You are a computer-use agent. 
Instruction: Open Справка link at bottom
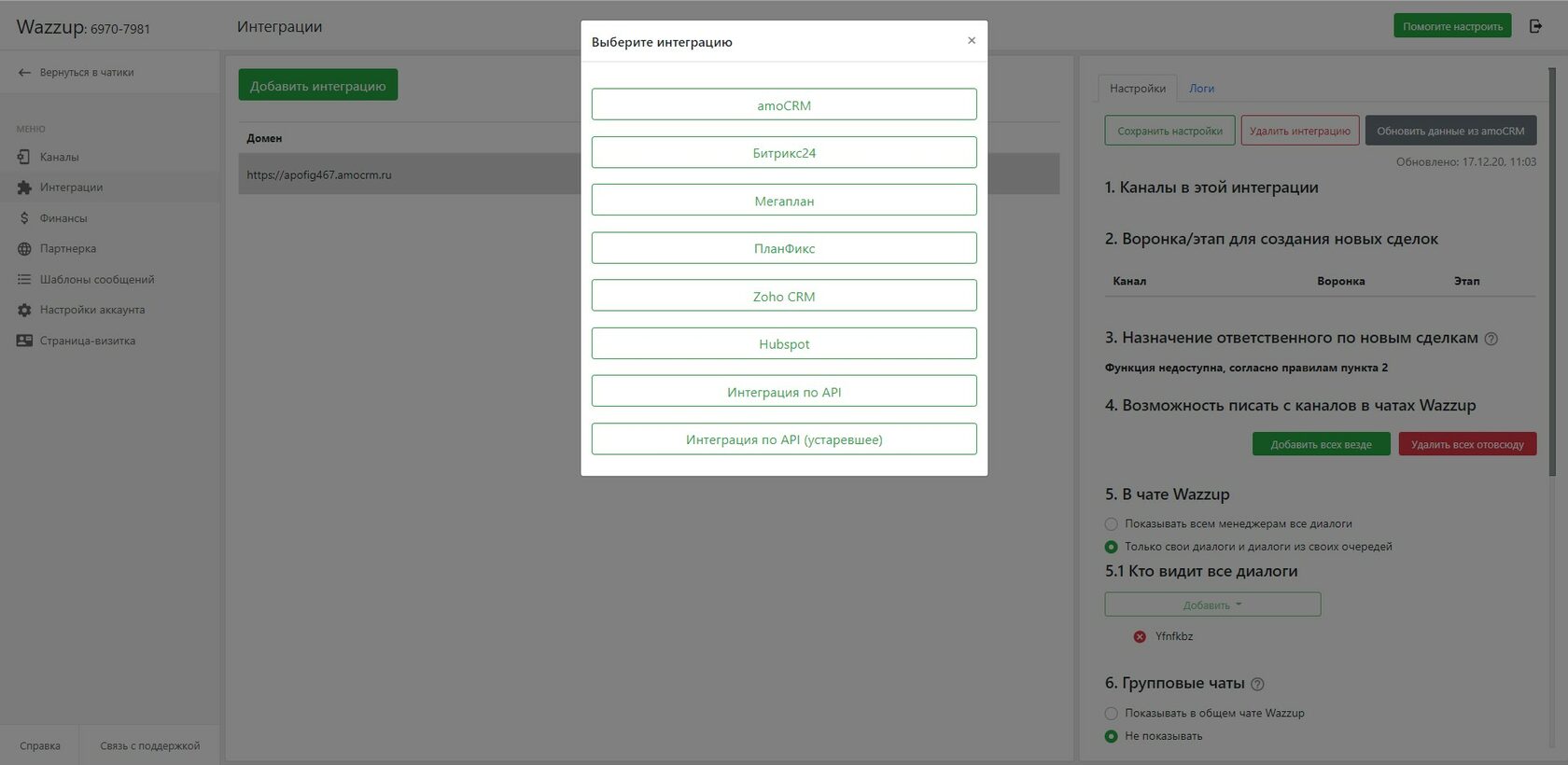[39, 745]
